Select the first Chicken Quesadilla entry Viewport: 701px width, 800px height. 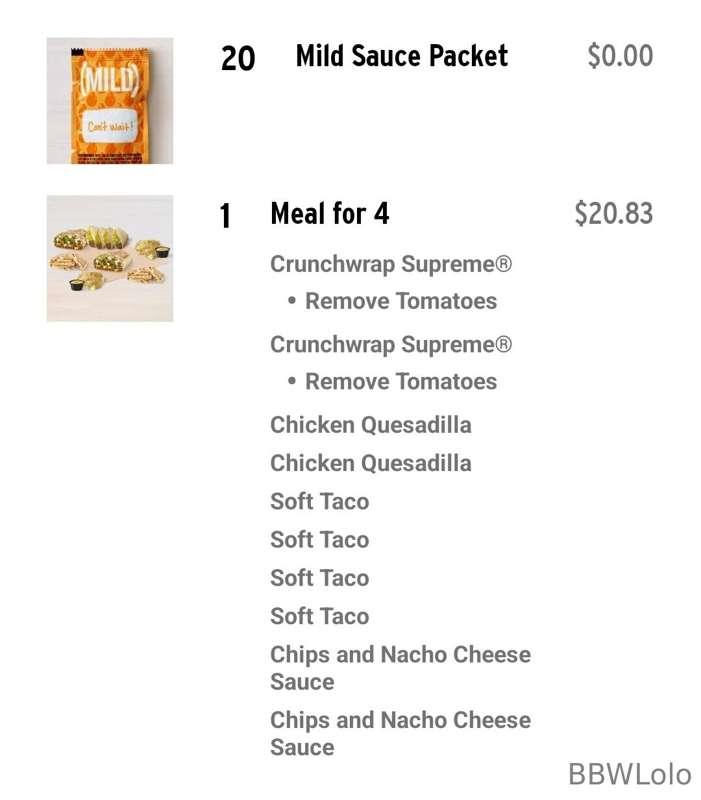pos(370,425)
